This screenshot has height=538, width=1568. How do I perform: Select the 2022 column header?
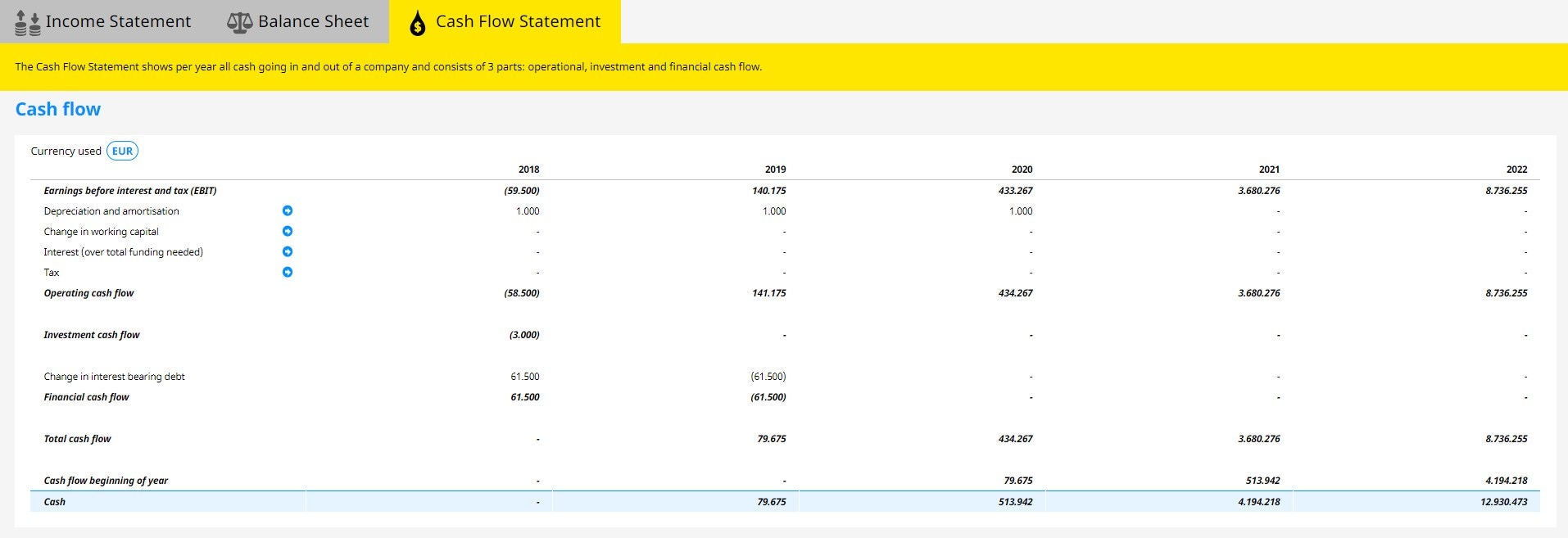1516,170
